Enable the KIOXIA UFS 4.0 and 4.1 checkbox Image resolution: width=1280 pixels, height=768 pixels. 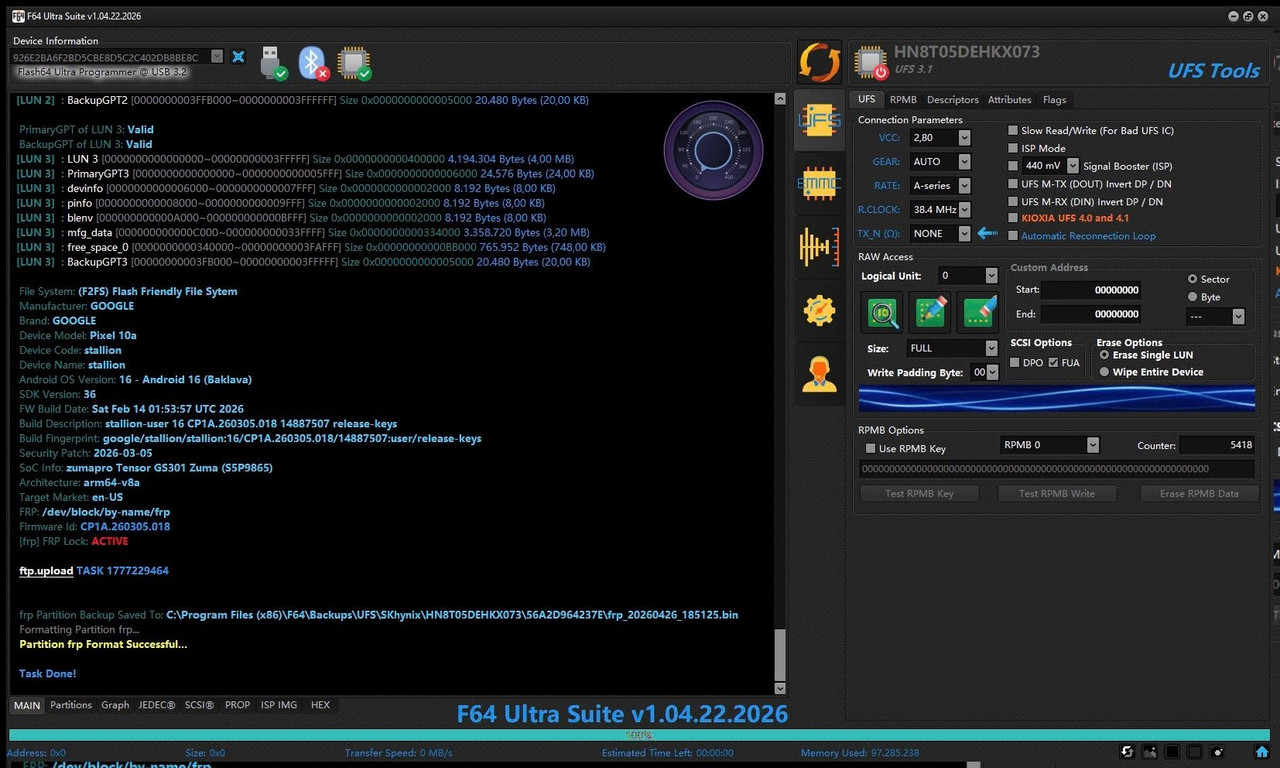pos(1013,218)
